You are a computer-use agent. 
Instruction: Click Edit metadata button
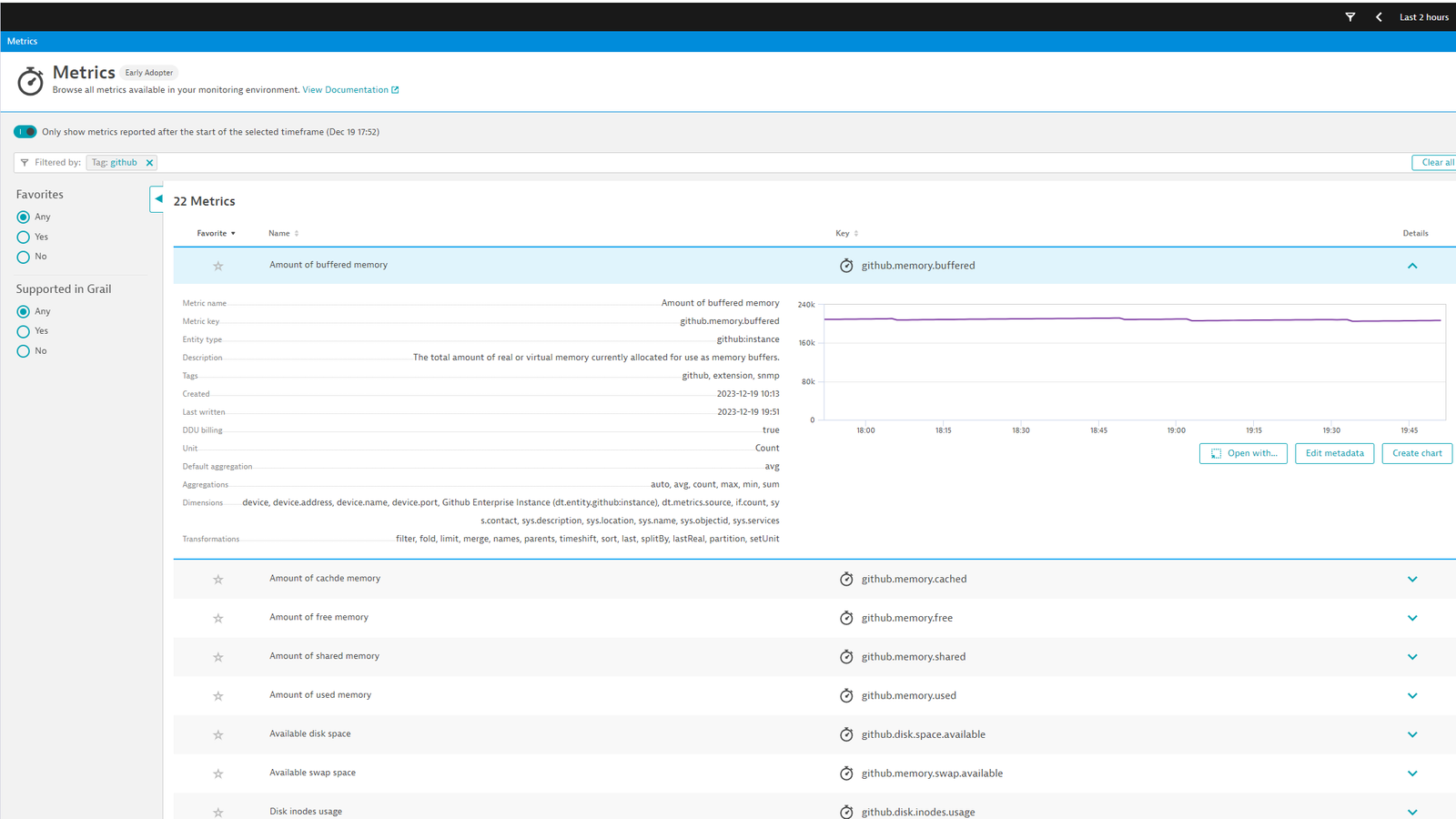pyautogui.click(x=1335, y=453)
